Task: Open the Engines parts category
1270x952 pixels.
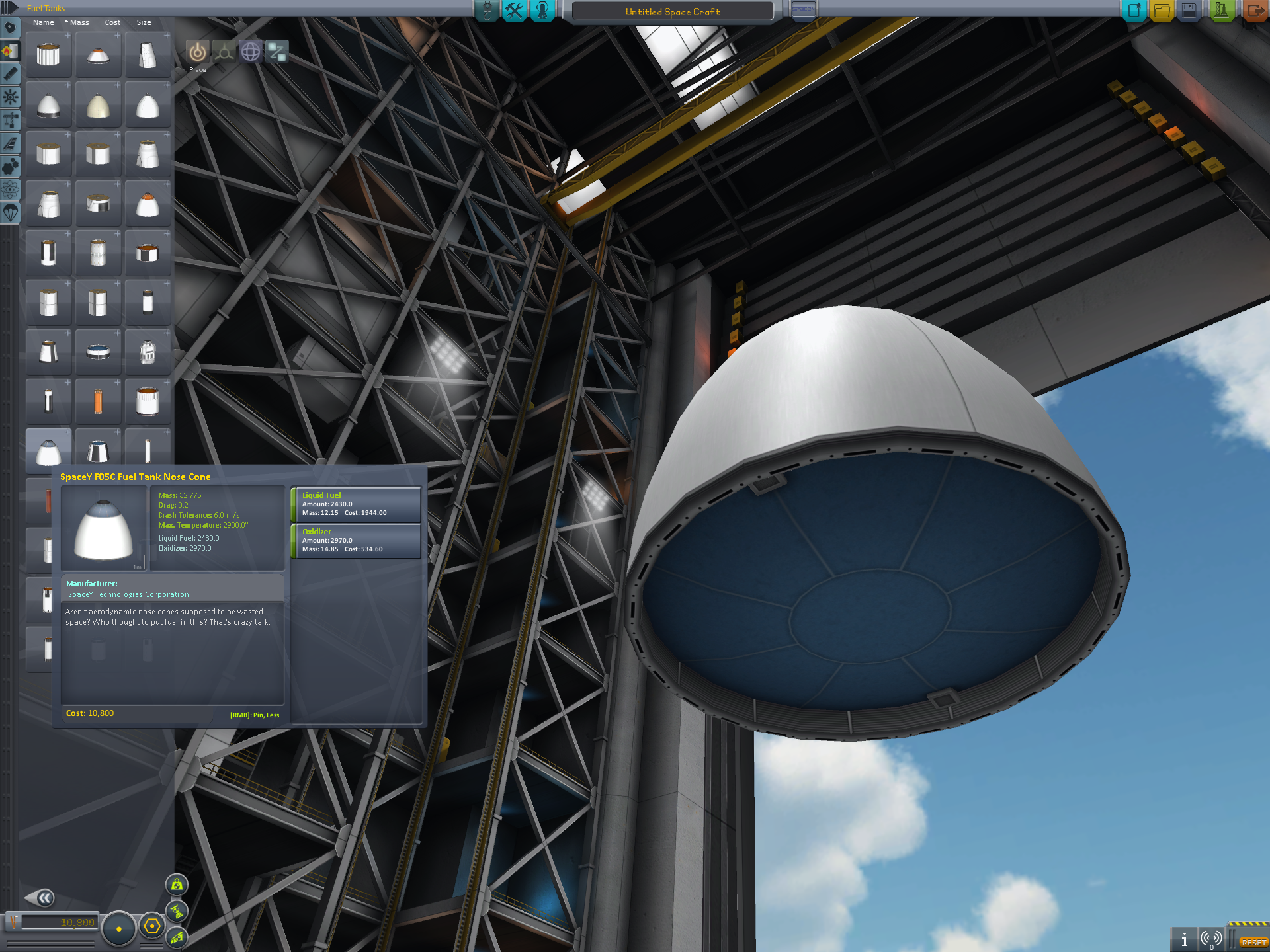Action: 11,74
